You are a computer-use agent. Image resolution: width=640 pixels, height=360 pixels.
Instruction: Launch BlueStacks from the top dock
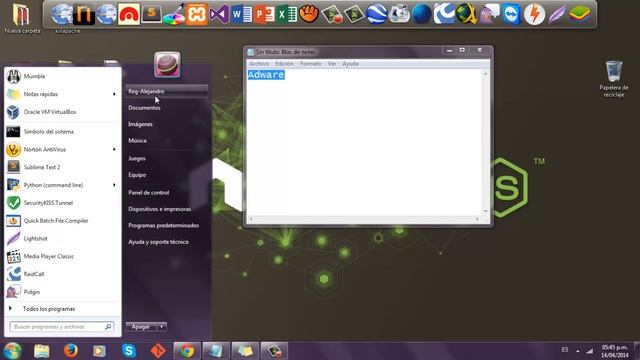click(x=579, y=14)
